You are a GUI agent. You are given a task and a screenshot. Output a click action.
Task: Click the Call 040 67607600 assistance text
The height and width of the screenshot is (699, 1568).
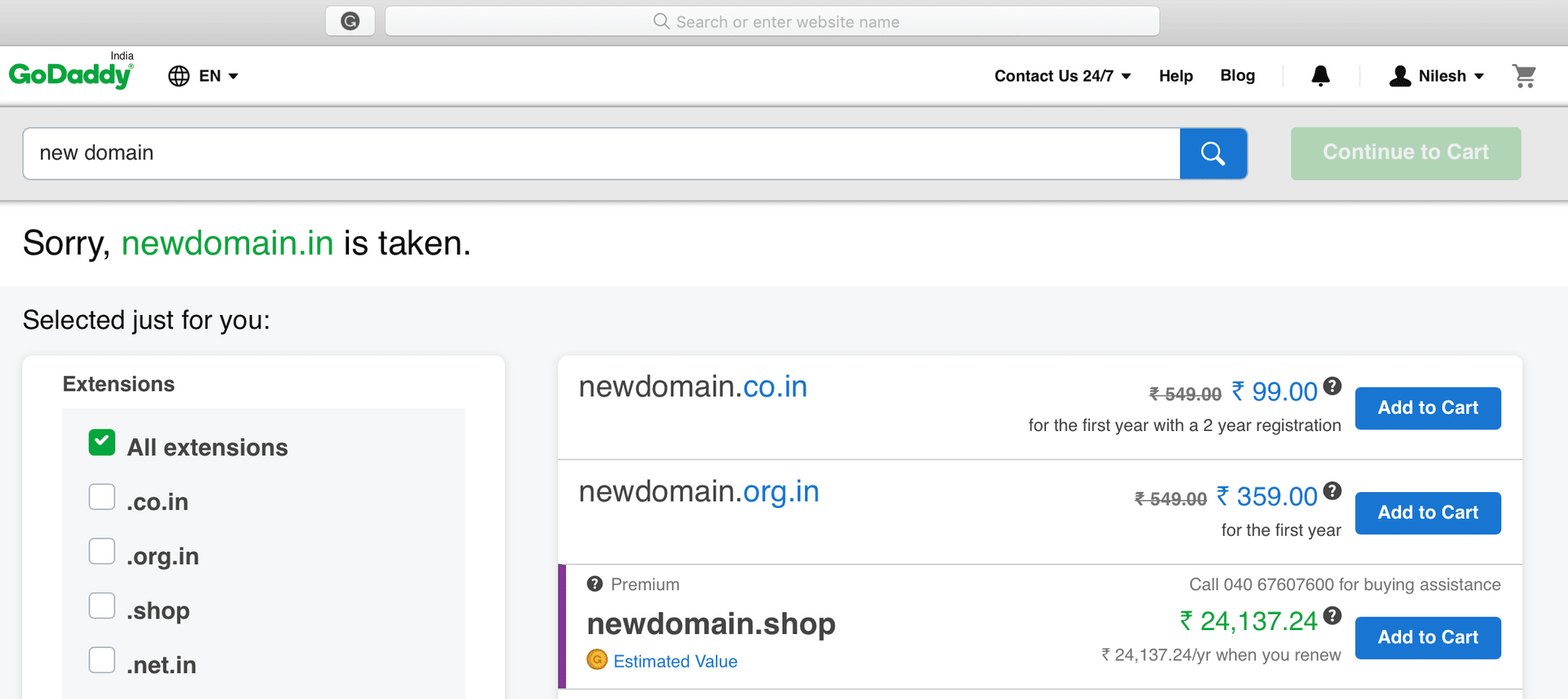(1345, 585)
